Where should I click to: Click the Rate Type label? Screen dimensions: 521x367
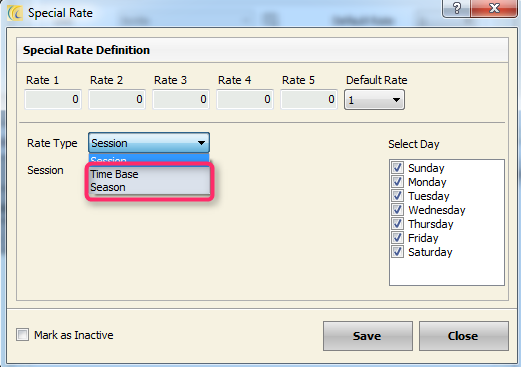(x=52, y=143)
